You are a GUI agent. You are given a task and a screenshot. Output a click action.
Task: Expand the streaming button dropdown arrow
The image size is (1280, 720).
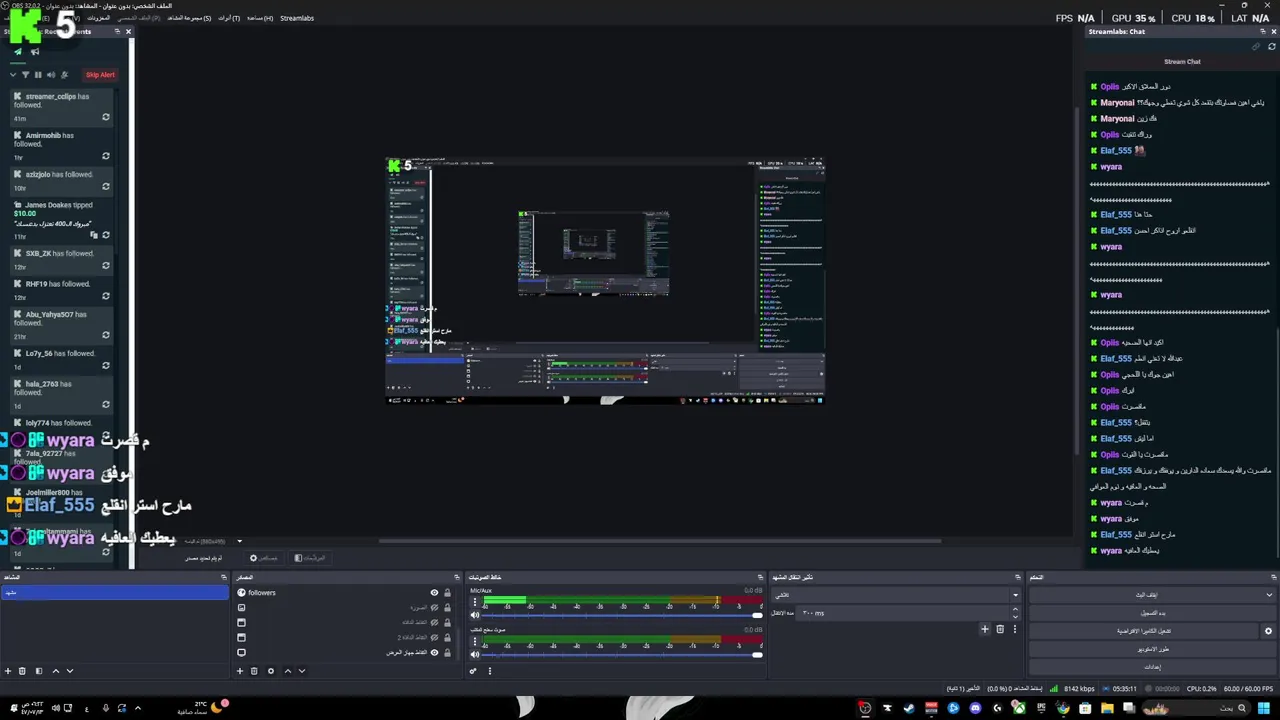(1269, 595)
